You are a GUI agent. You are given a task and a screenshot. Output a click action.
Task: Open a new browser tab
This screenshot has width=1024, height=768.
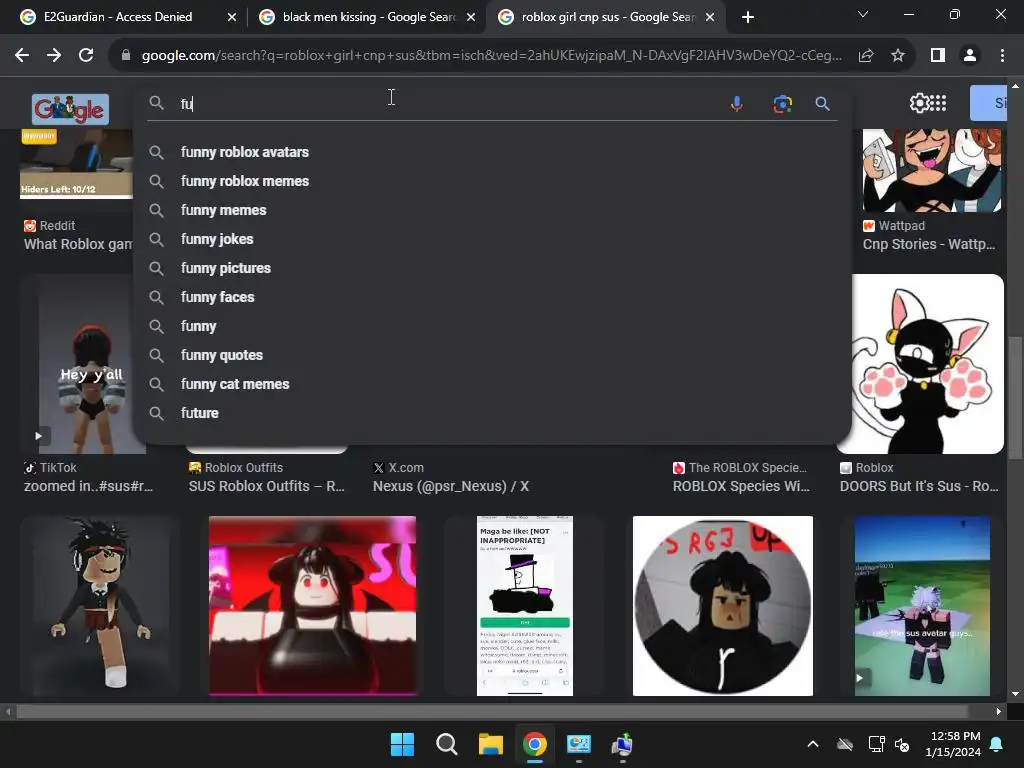point(748,17)
